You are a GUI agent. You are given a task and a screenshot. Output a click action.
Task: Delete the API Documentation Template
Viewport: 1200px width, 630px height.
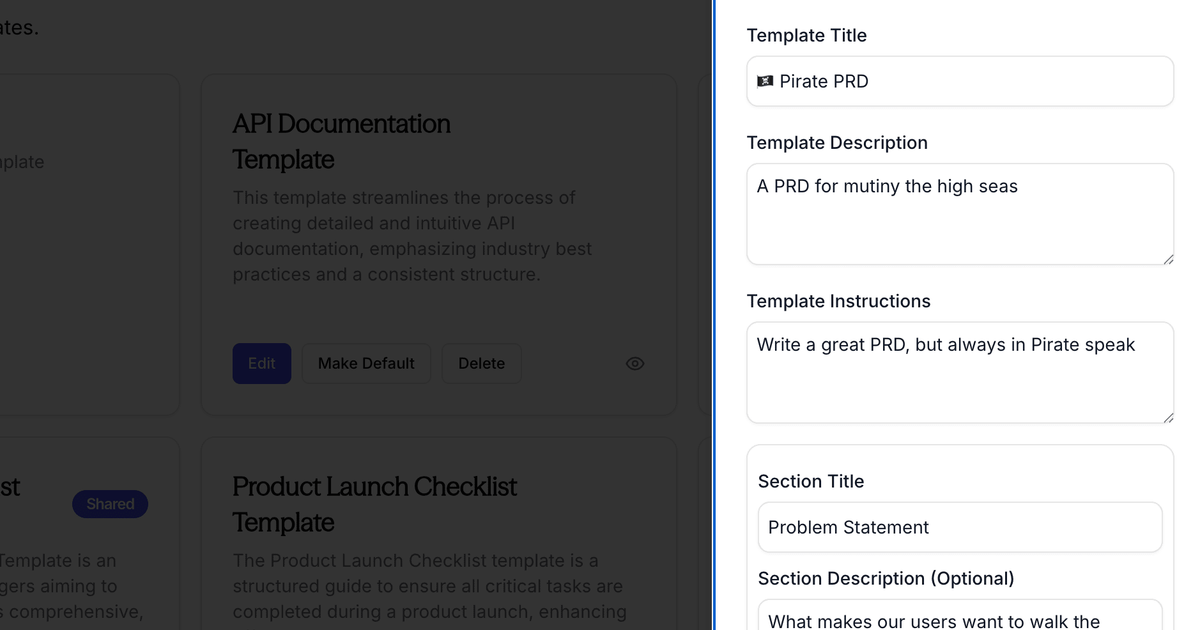[x=481, y=364]
